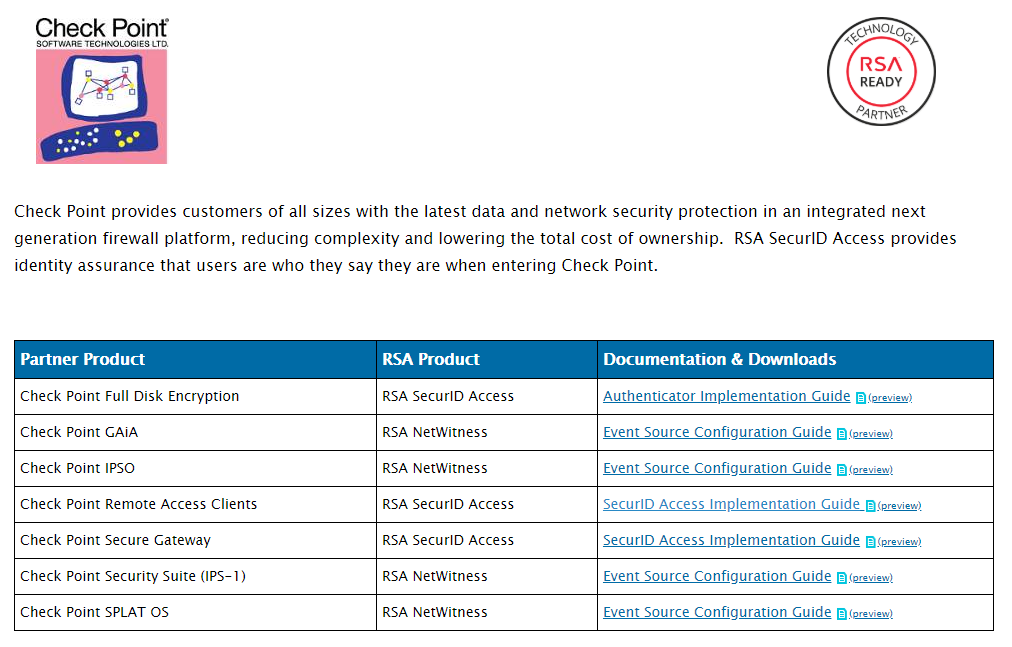Click document icon in Check Point SPLAT OS row

[841, 614]
